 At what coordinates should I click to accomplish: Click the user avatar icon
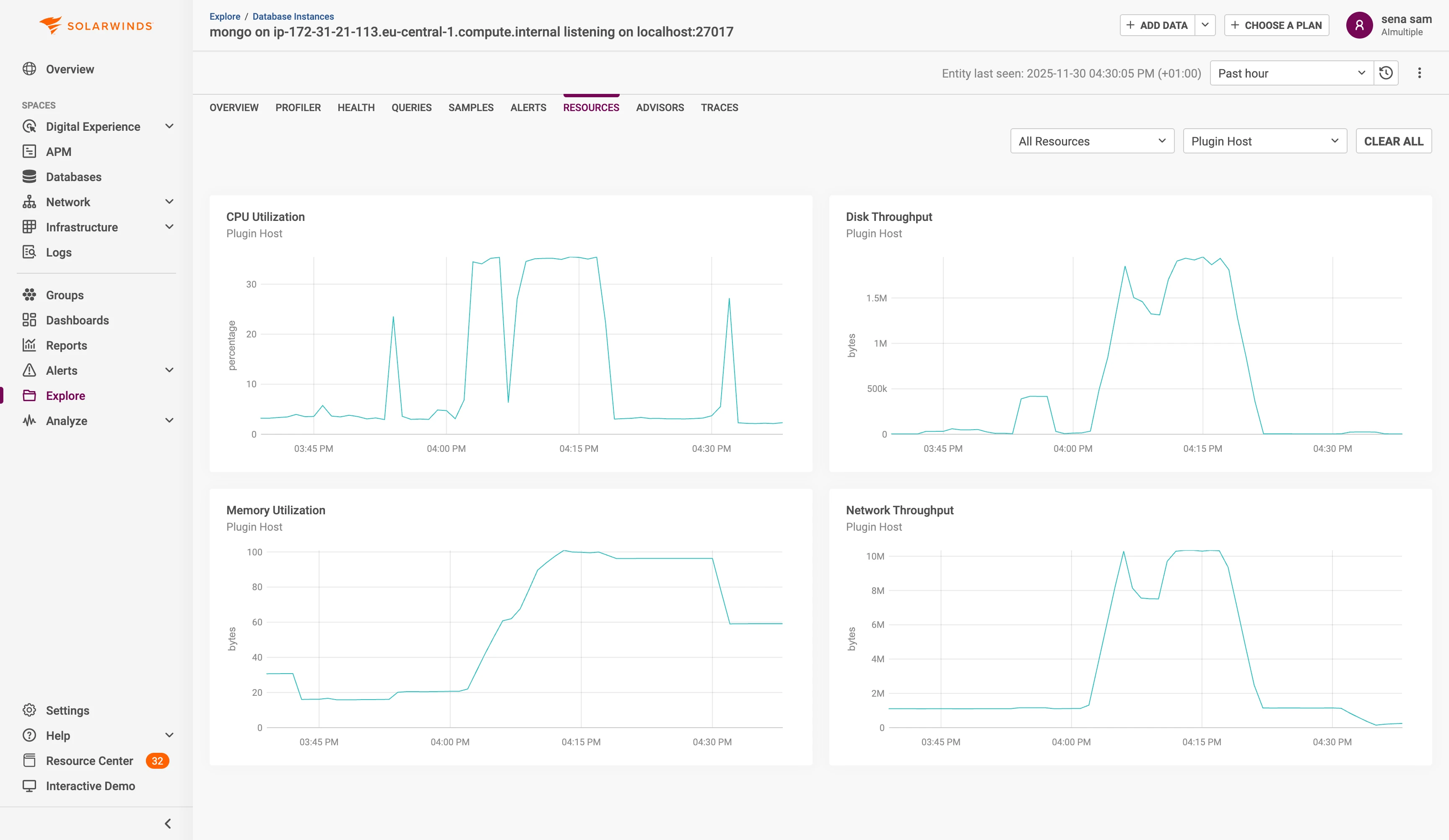tap(1360, 25)
